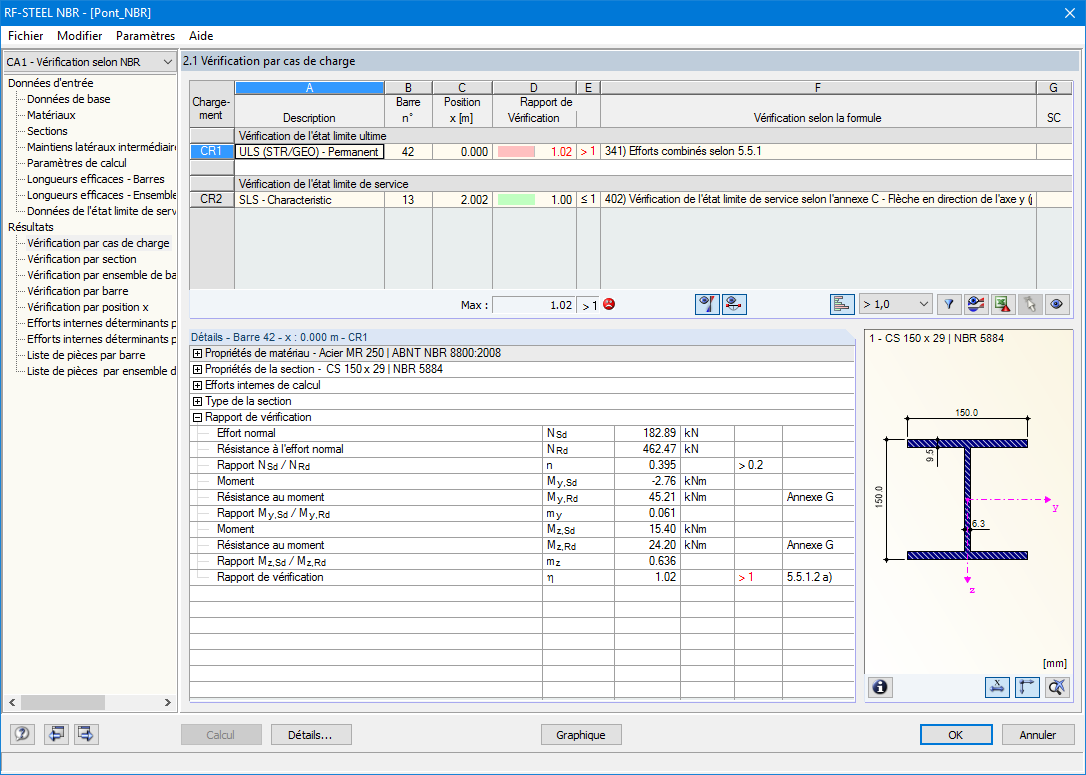Click the pick member with cursor icon
Image resolution: width=1086 pixels, height=775 pixels.
1030,304
